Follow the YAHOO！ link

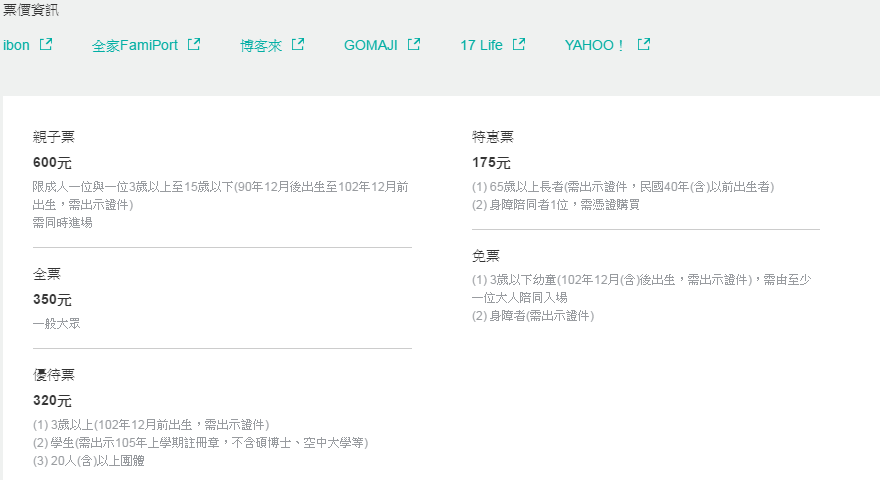pyautogui.click(x=594, y=45)
